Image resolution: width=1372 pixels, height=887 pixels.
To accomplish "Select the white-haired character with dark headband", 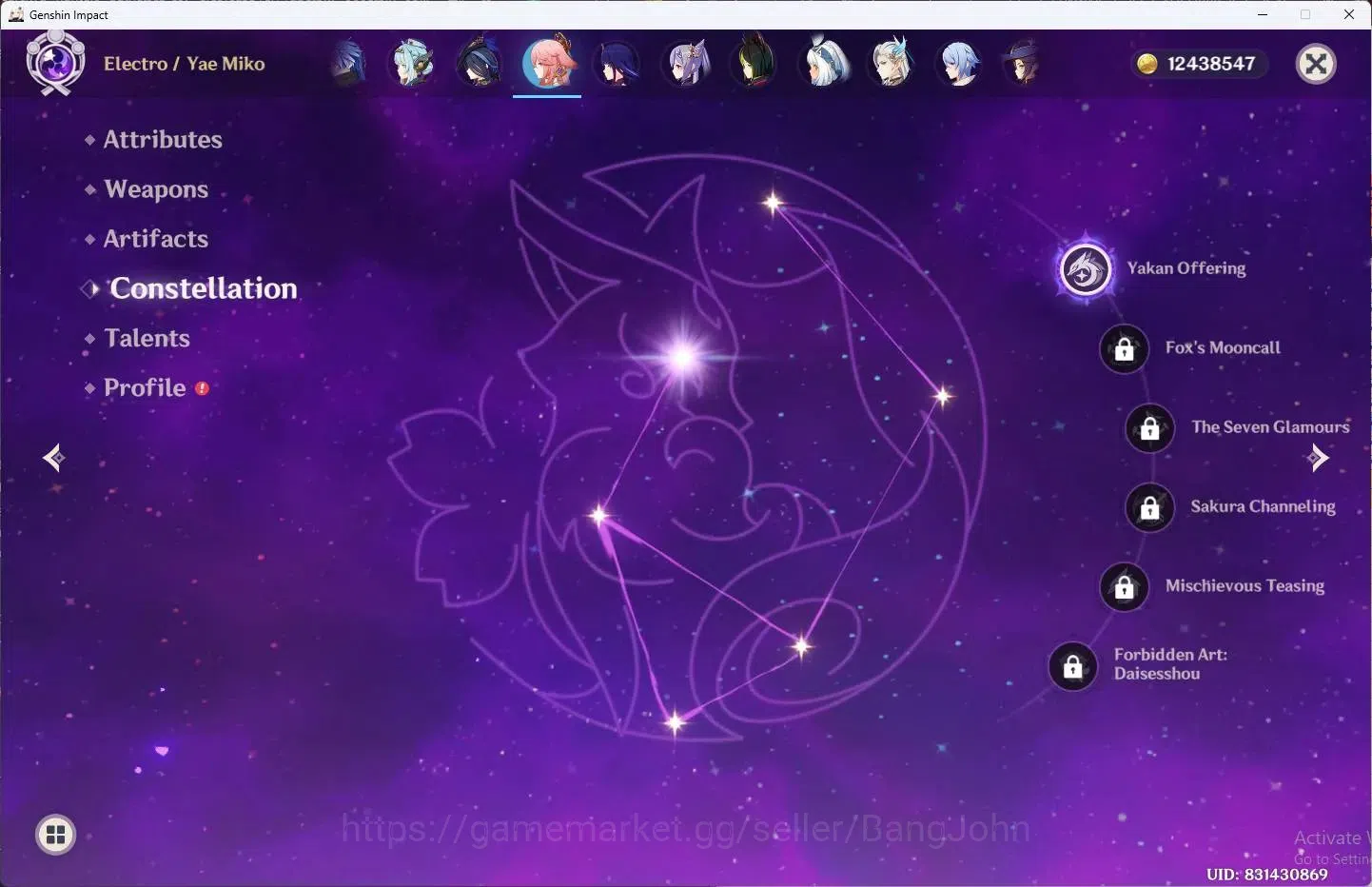I will tap(823, 64).
